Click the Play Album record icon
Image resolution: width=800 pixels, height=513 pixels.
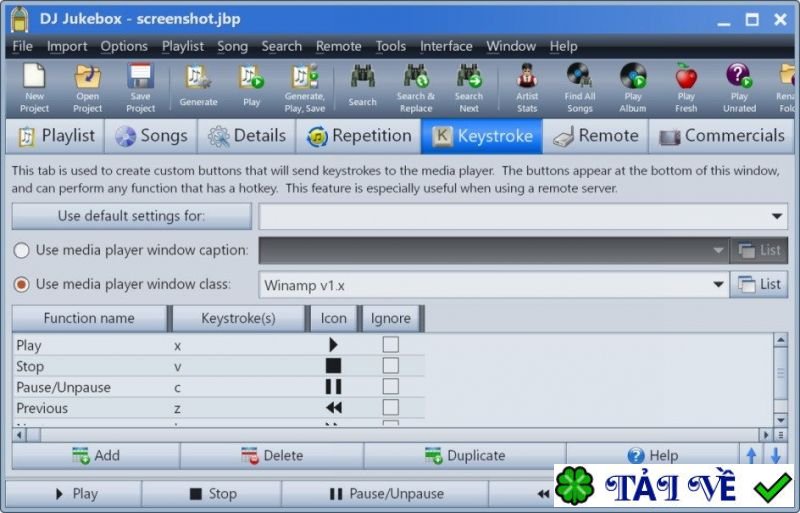(x=633, y=88)
